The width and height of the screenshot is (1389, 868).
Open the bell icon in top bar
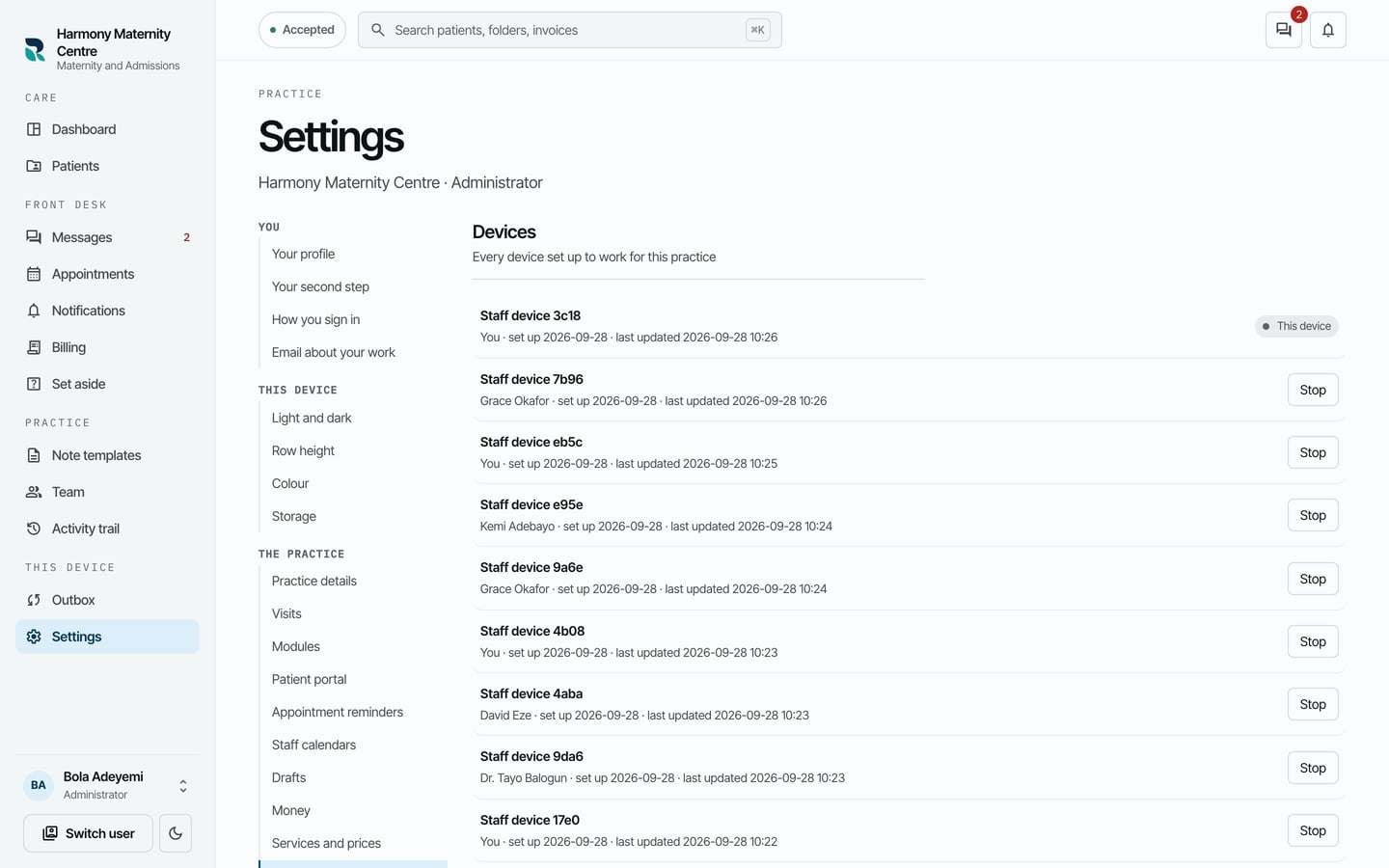1328,30
